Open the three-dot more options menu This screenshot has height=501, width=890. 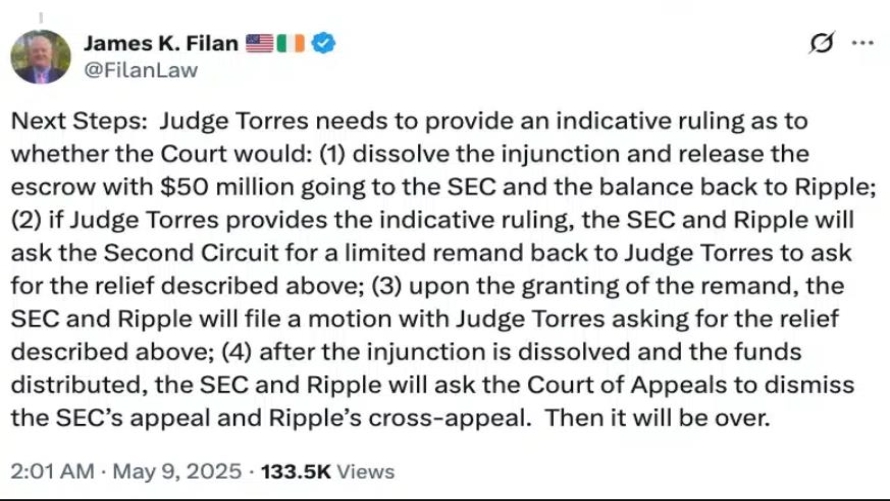coord(863,43)
